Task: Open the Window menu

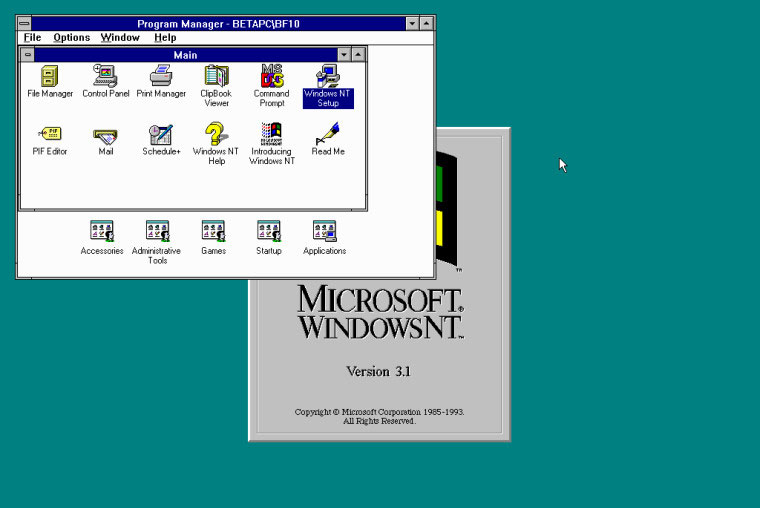Action: click(120, 37)
